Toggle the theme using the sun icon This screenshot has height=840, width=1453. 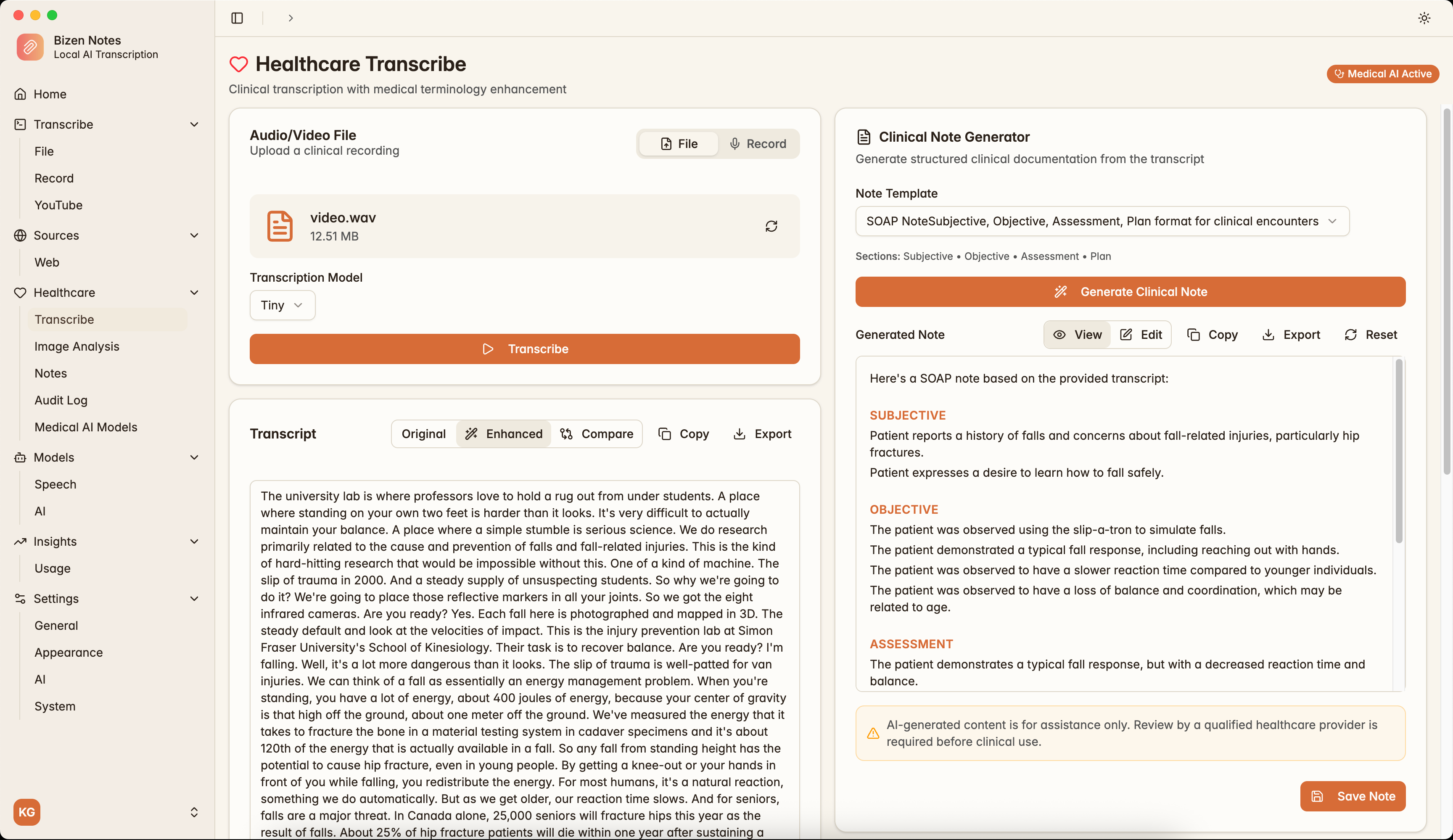coord(1424,18)
